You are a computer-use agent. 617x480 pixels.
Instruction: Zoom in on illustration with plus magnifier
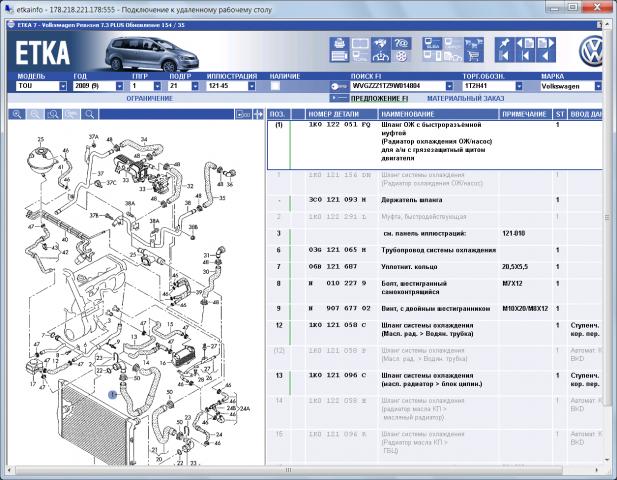click(17, 114)
